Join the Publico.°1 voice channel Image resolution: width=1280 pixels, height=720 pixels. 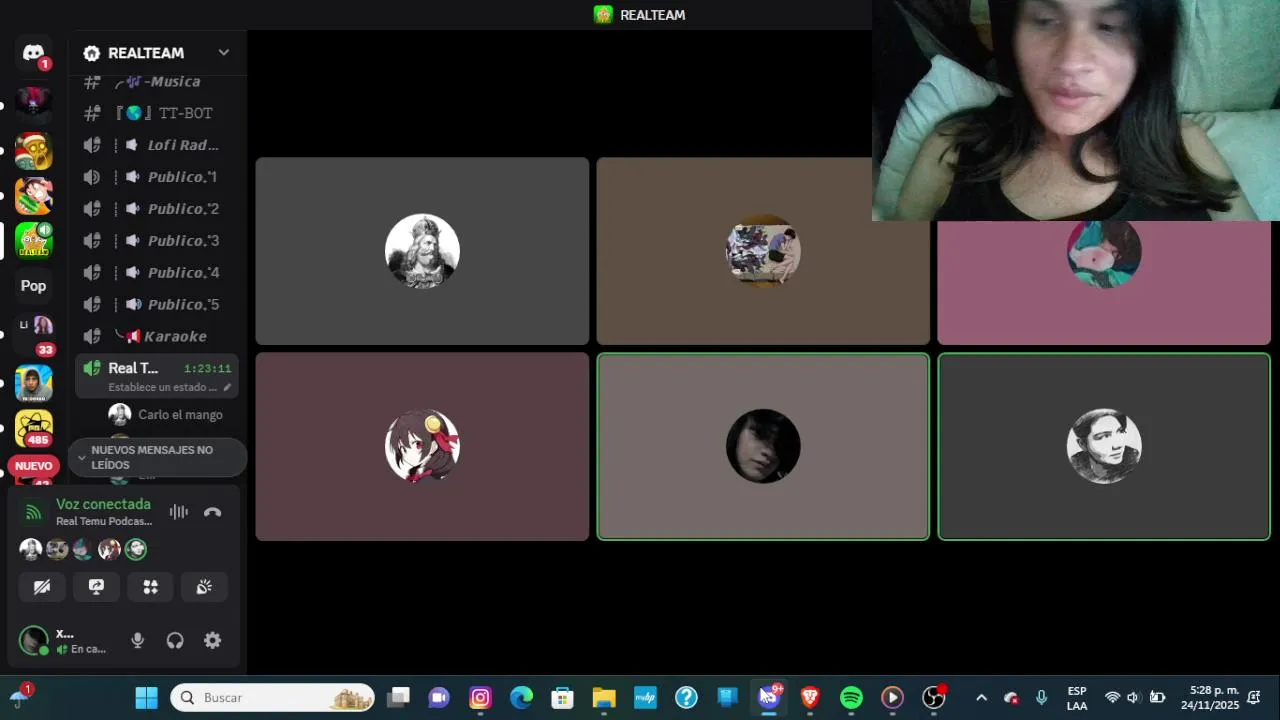point(158,177)
